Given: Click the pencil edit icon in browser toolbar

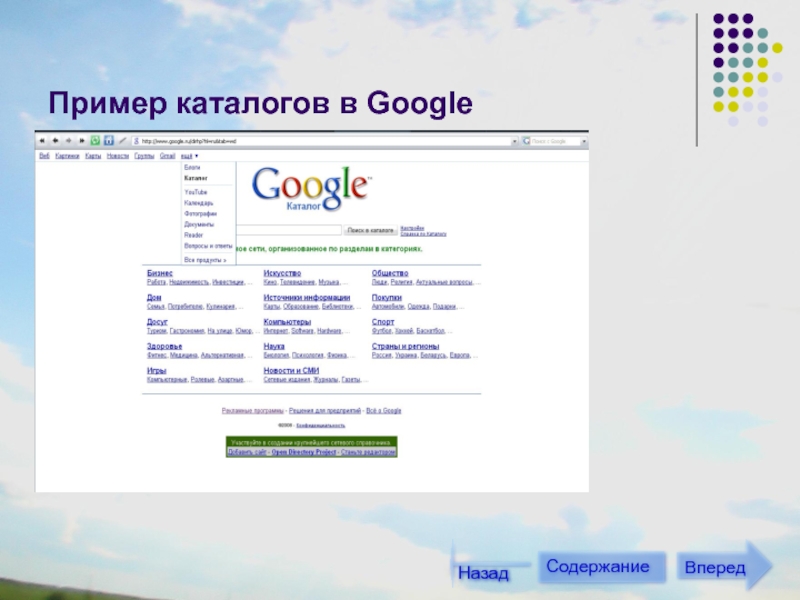Looking at the screenshot, I should [x=121, y=141].
